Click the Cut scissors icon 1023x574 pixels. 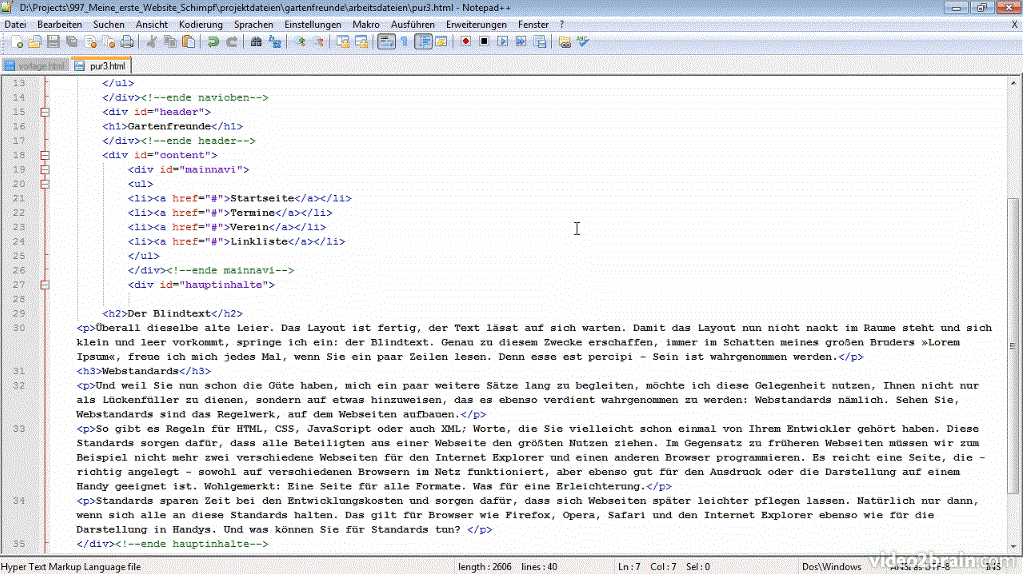coord(151,42)
